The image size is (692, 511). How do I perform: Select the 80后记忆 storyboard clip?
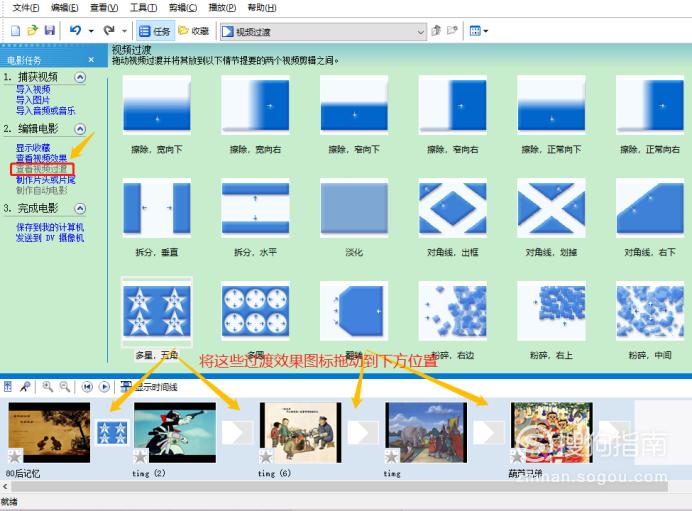pos(49,432)
